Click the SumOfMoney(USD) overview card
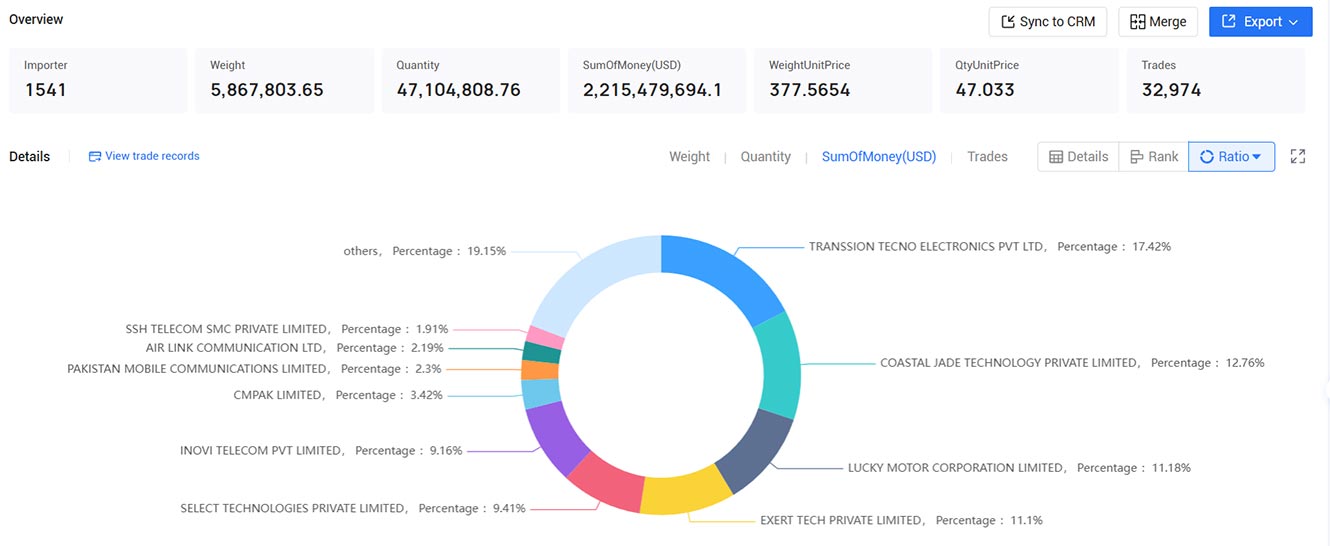Image resolution: width=1330 pixels, height=546 pixels. [x=657, y=80]
